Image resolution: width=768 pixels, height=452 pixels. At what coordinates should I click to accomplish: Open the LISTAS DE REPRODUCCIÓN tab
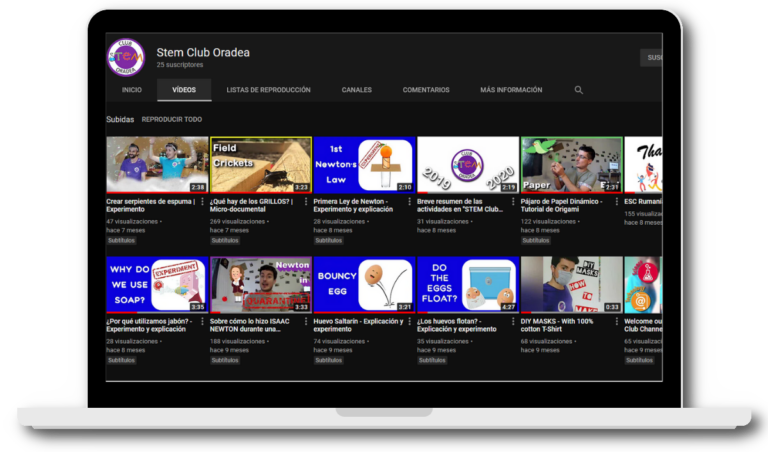268,90
